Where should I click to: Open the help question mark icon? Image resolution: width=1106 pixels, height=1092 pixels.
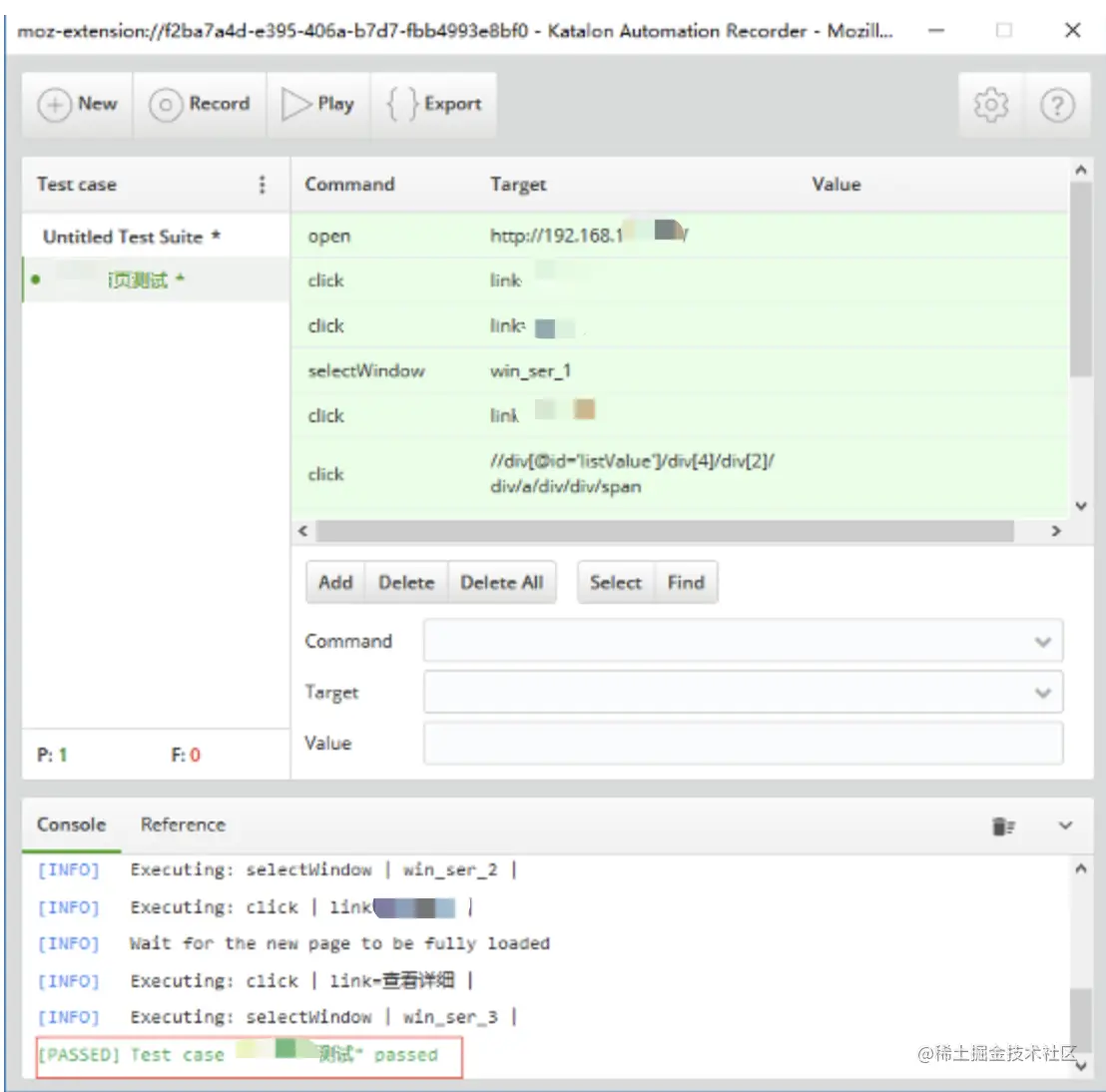[1057, 105]
